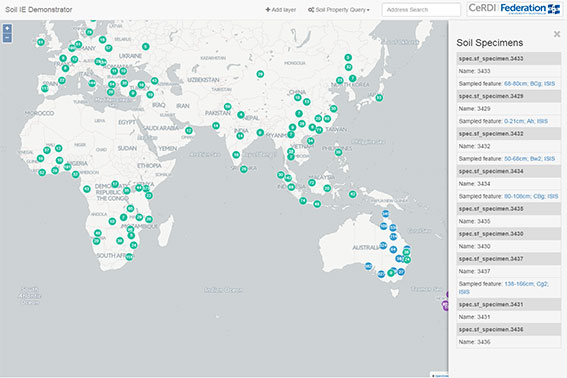
Task: Open sampled feature link 80-108cm; CBg; ISIS
Action: click(531, 196)
